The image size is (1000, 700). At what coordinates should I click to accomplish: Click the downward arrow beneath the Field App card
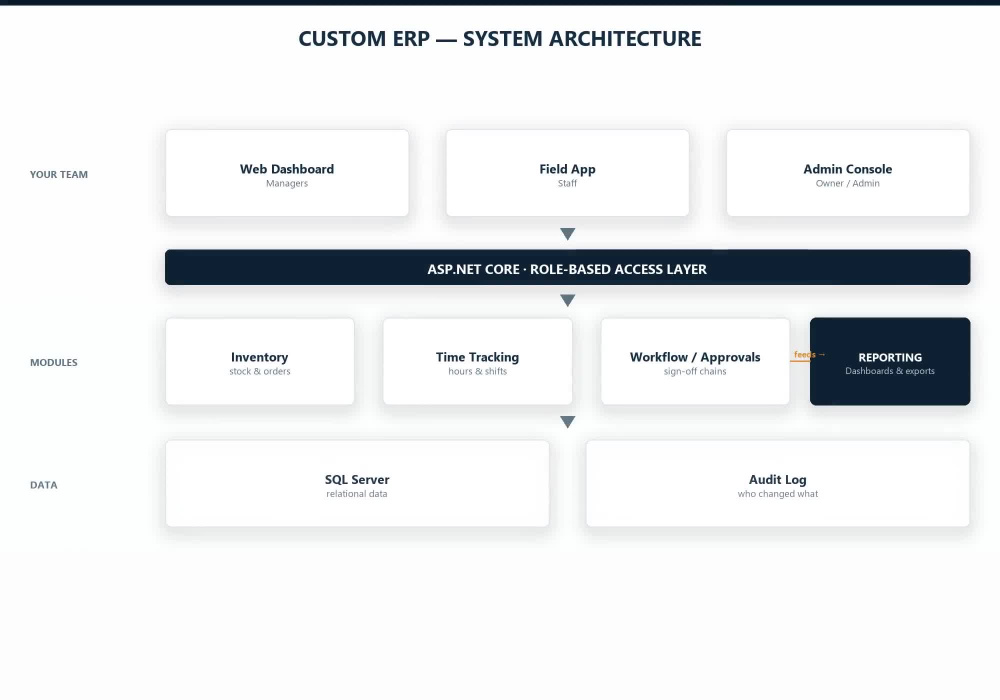coord(568,234)
